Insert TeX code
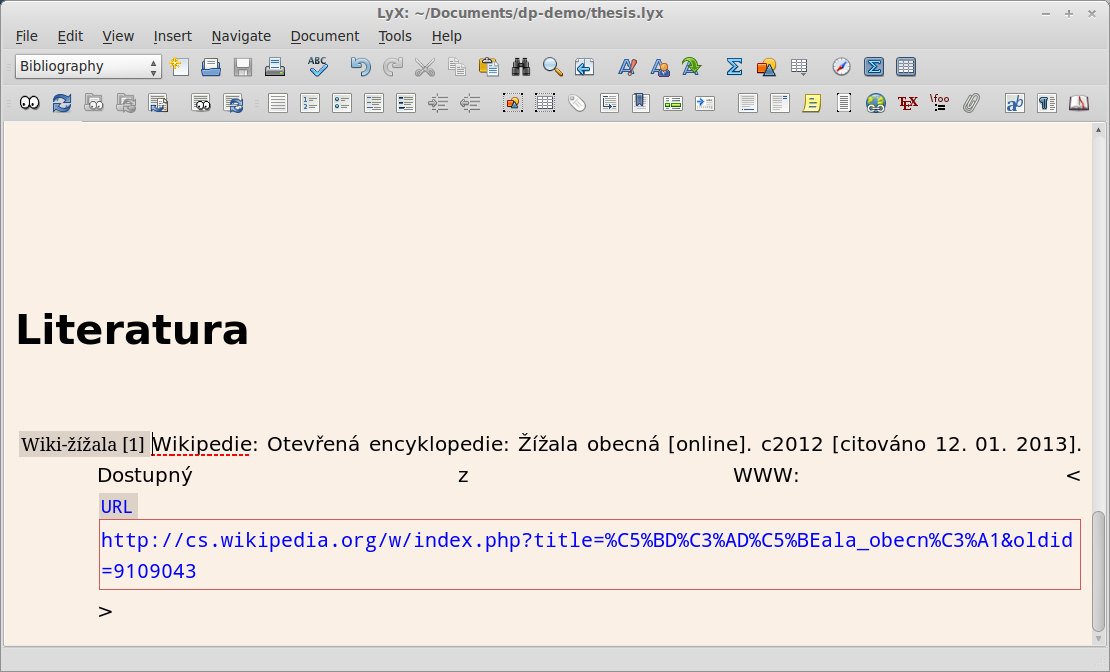This screenshot has height=672, width=1110. coord(908,103)
